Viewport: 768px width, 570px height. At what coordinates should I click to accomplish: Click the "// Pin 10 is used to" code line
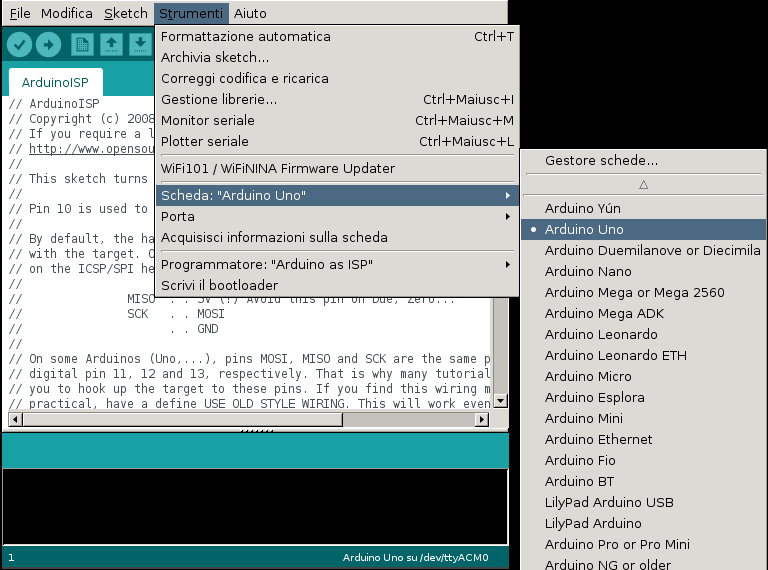(78, 209)
